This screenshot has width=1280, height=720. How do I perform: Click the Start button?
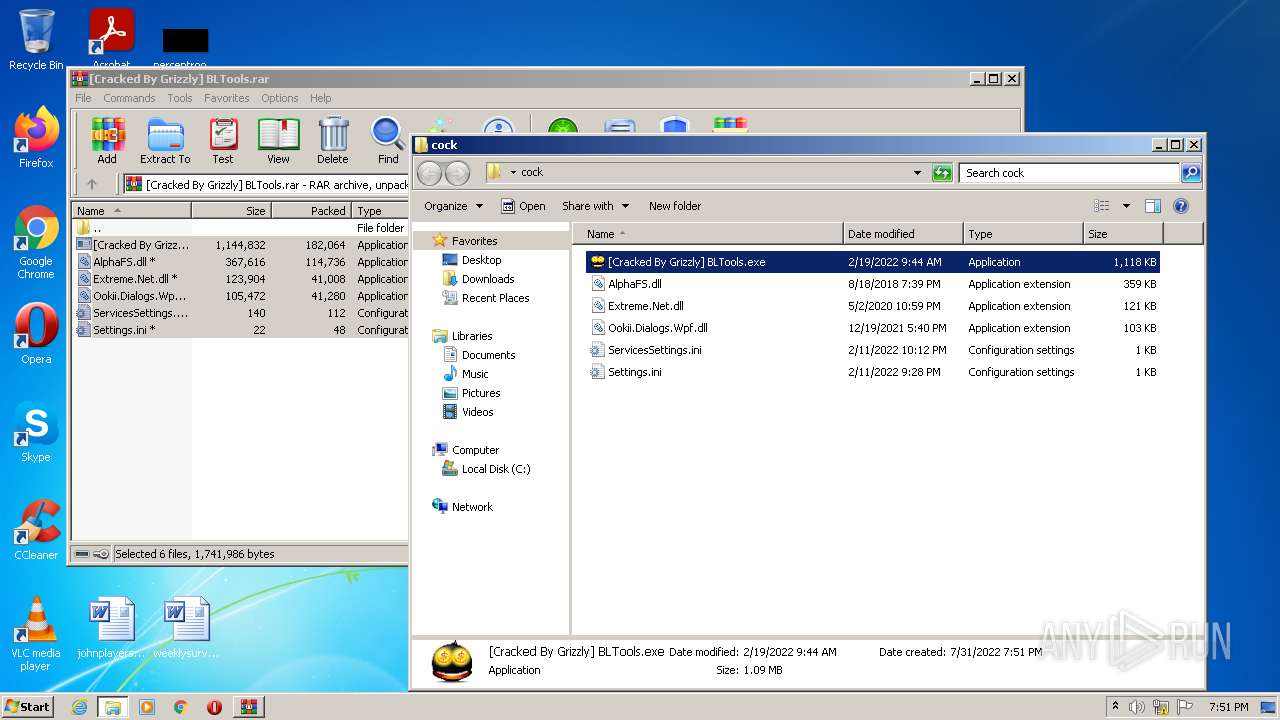tap(27, 706)
